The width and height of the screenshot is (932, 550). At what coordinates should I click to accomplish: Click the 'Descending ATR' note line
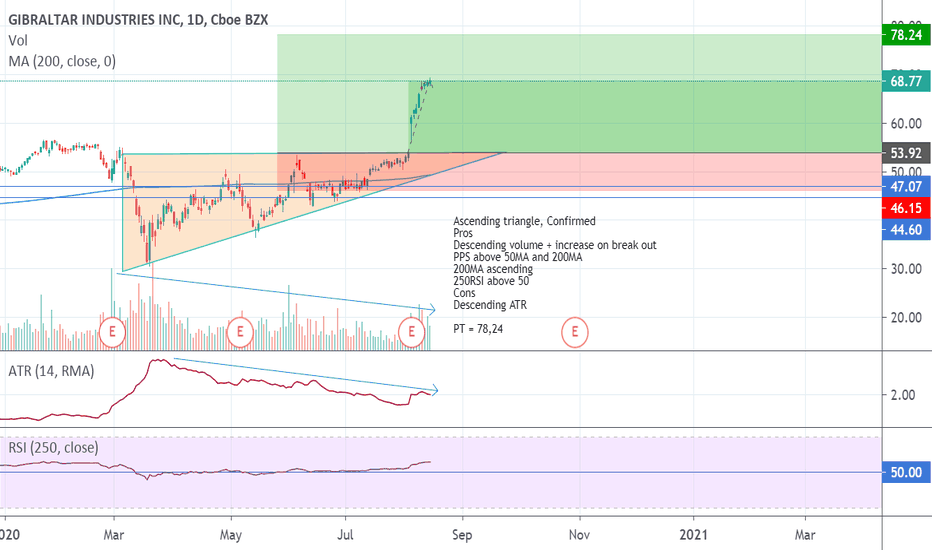(x=490, y=305)
